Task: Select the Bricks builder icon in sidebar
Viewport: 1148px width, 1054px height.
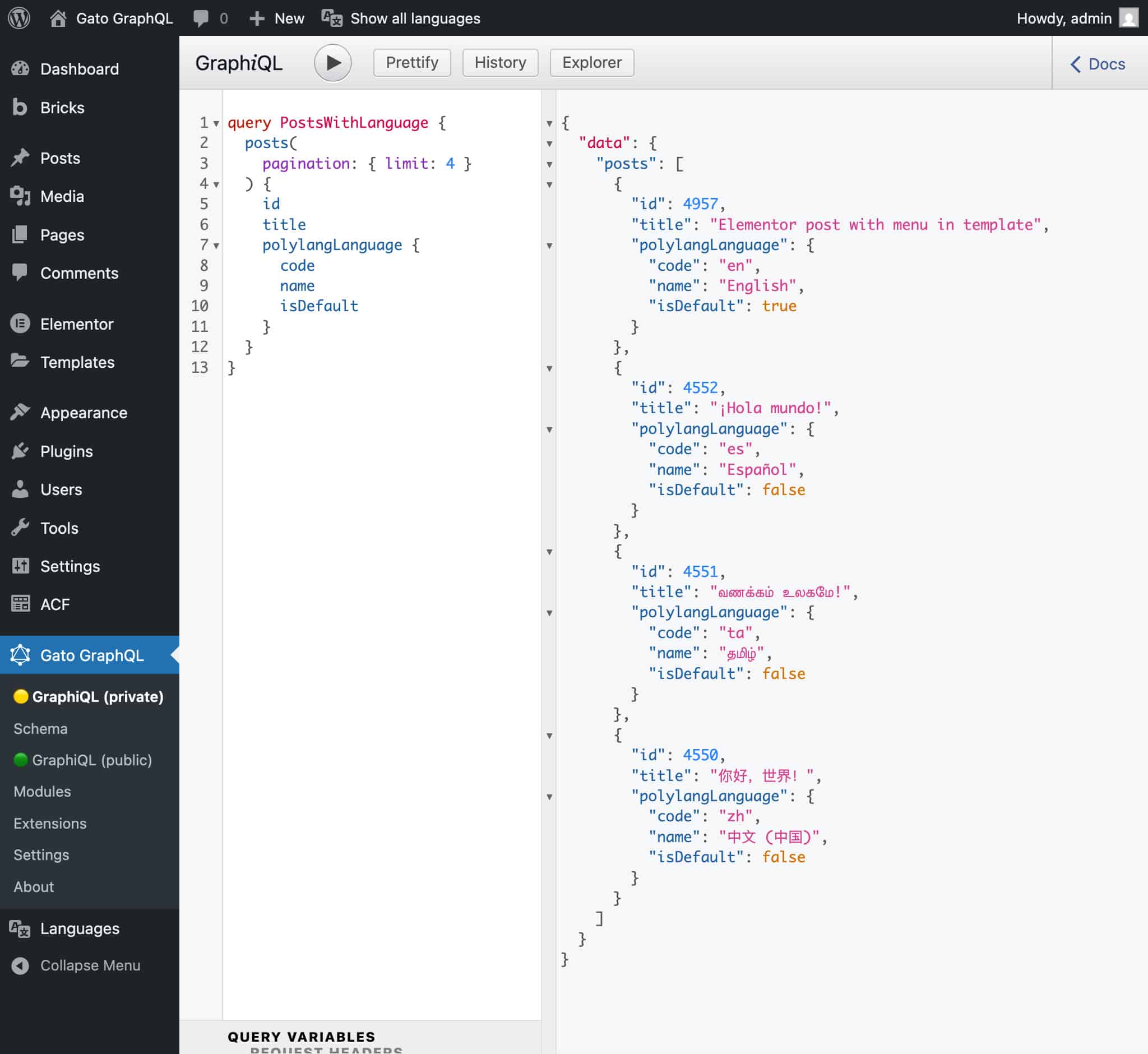Action: pos(21,107)
